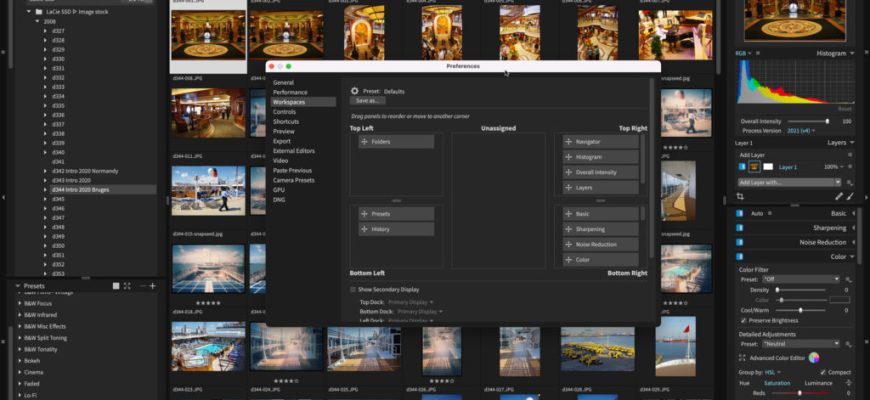Open the Group by HSL dropdown
This screenshot has height=400, width=870.
point(773,372)
